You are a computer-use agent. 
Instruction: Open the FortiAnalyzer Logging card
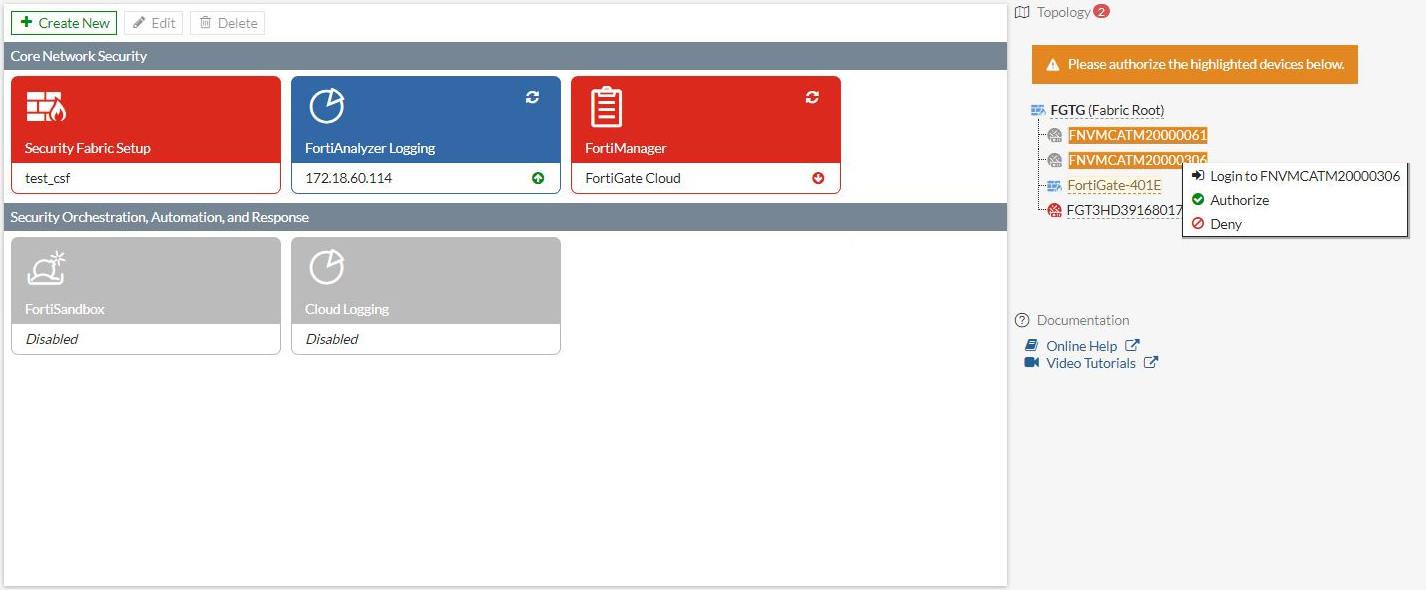tap(426, 135)
